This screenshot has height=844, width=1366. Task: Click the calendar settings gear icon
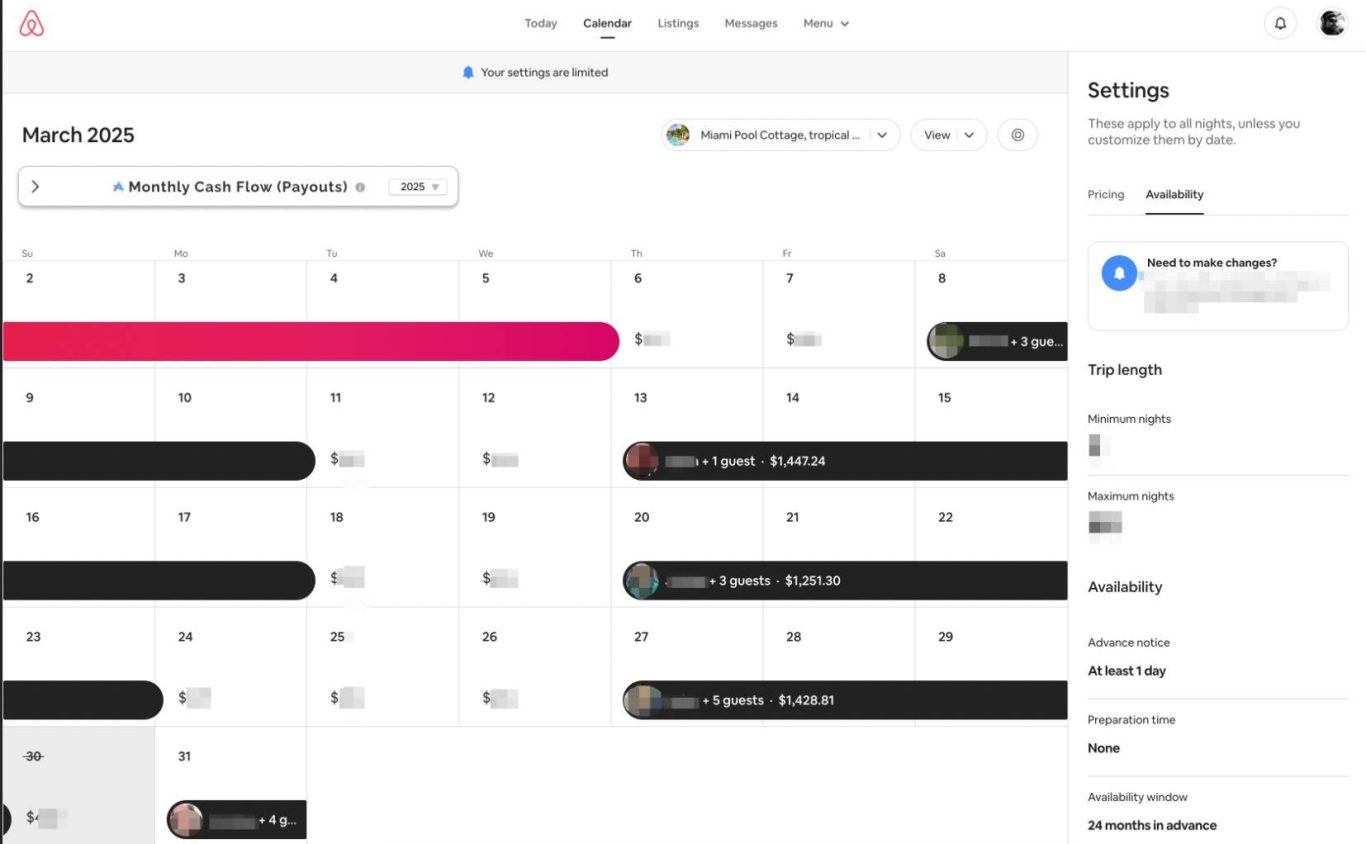coord(1018,135)
